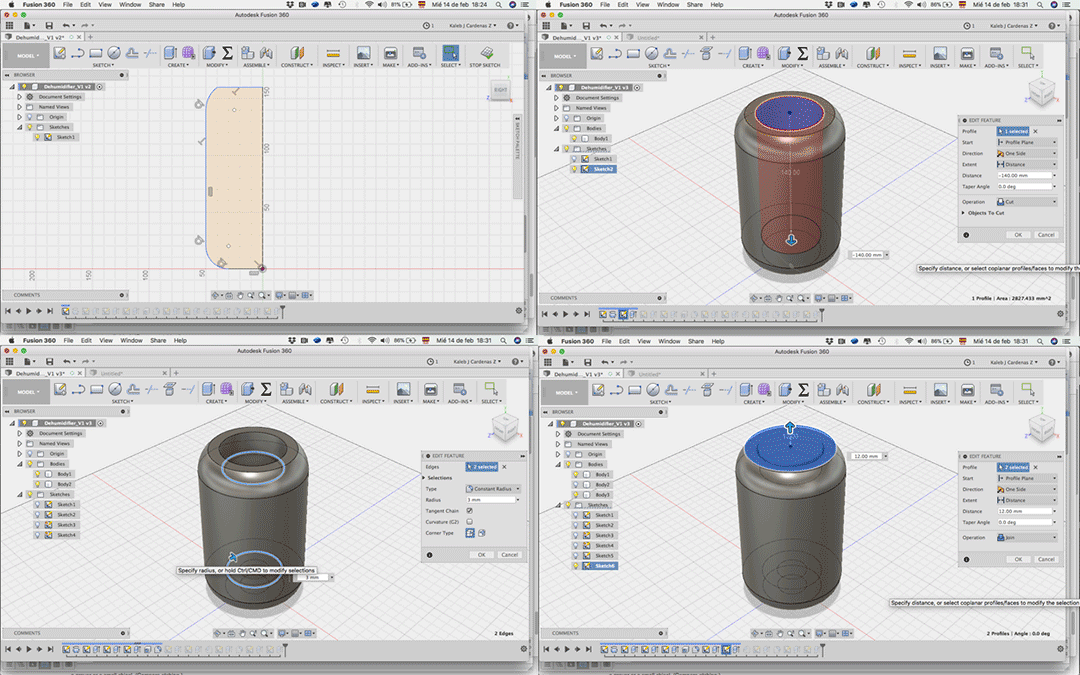Select Sketch1 in the sketch-view window browser

pyautogui.click(x=66, y=137)
